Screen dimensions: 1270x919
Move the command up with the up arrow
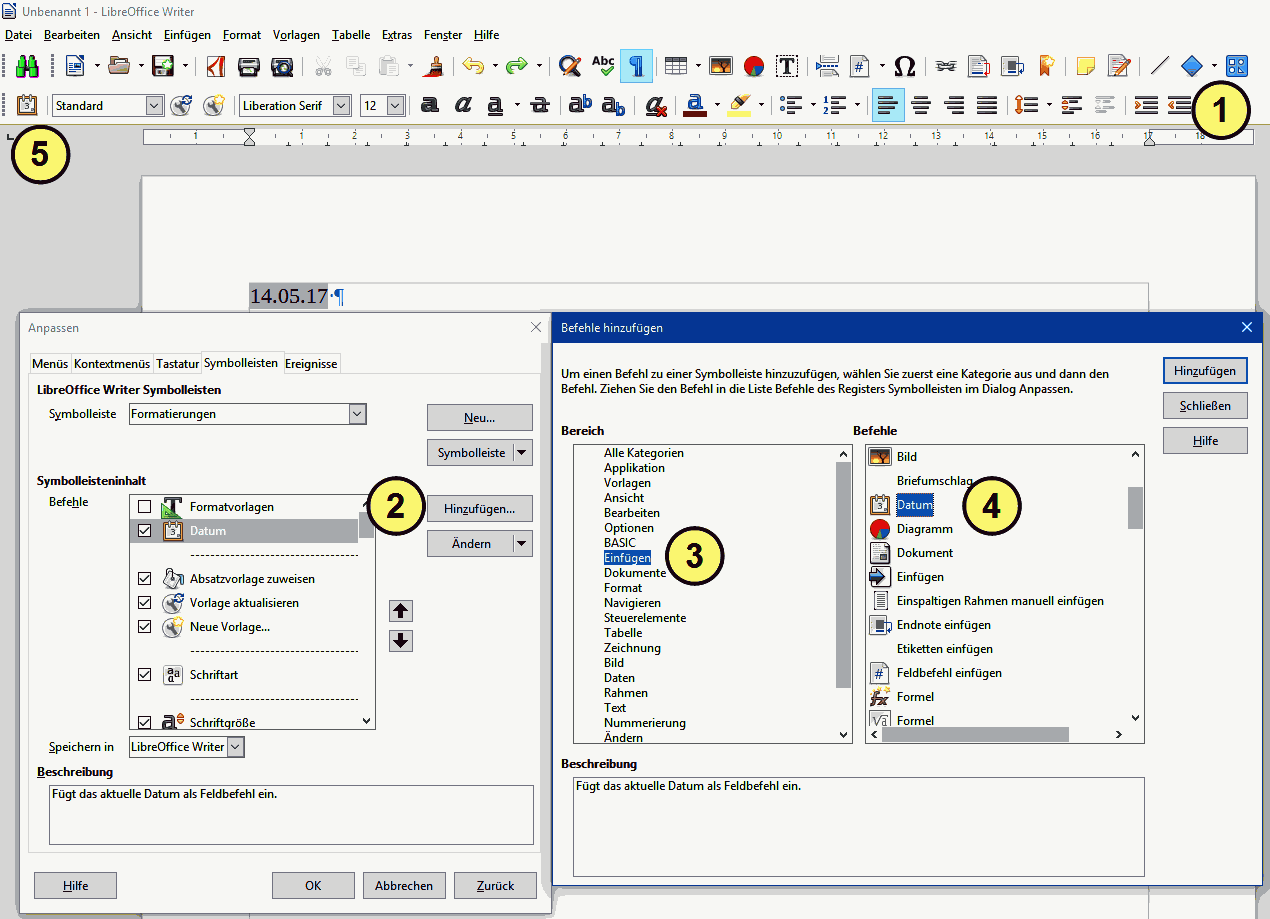(x=401, y=611)
